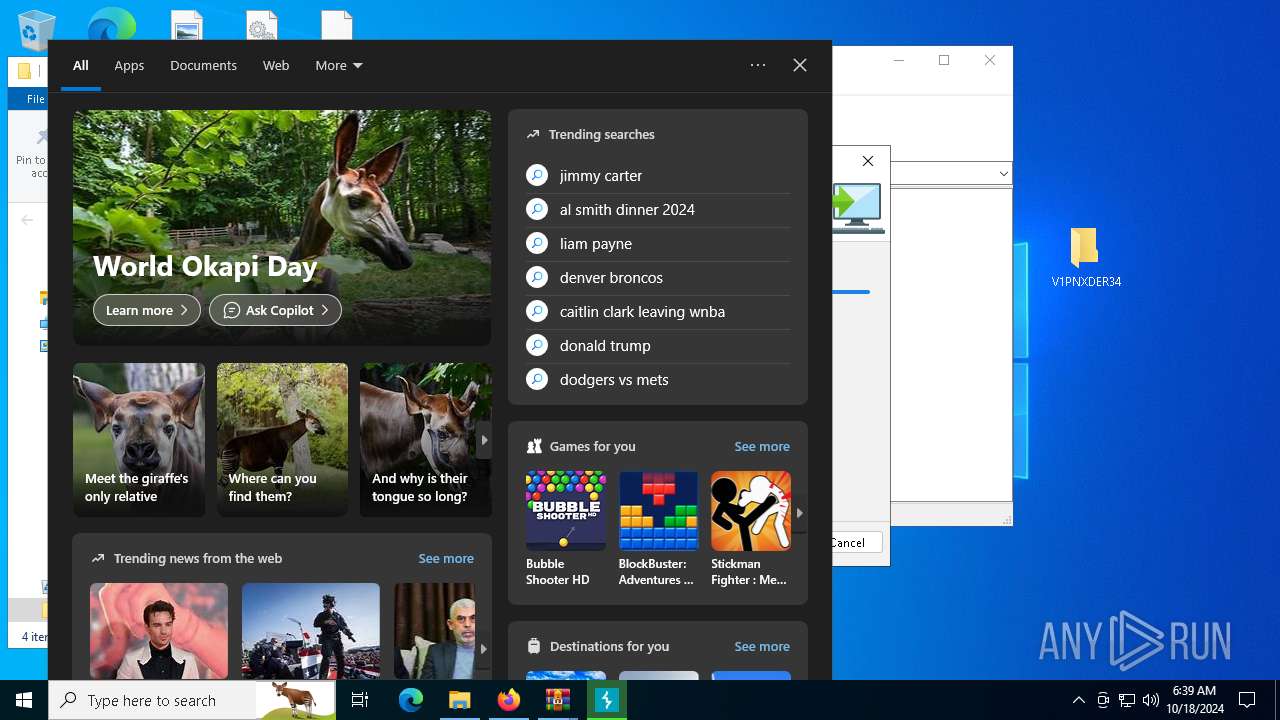Search for denver broncos
1280x720 pixels.
(658, 277)
